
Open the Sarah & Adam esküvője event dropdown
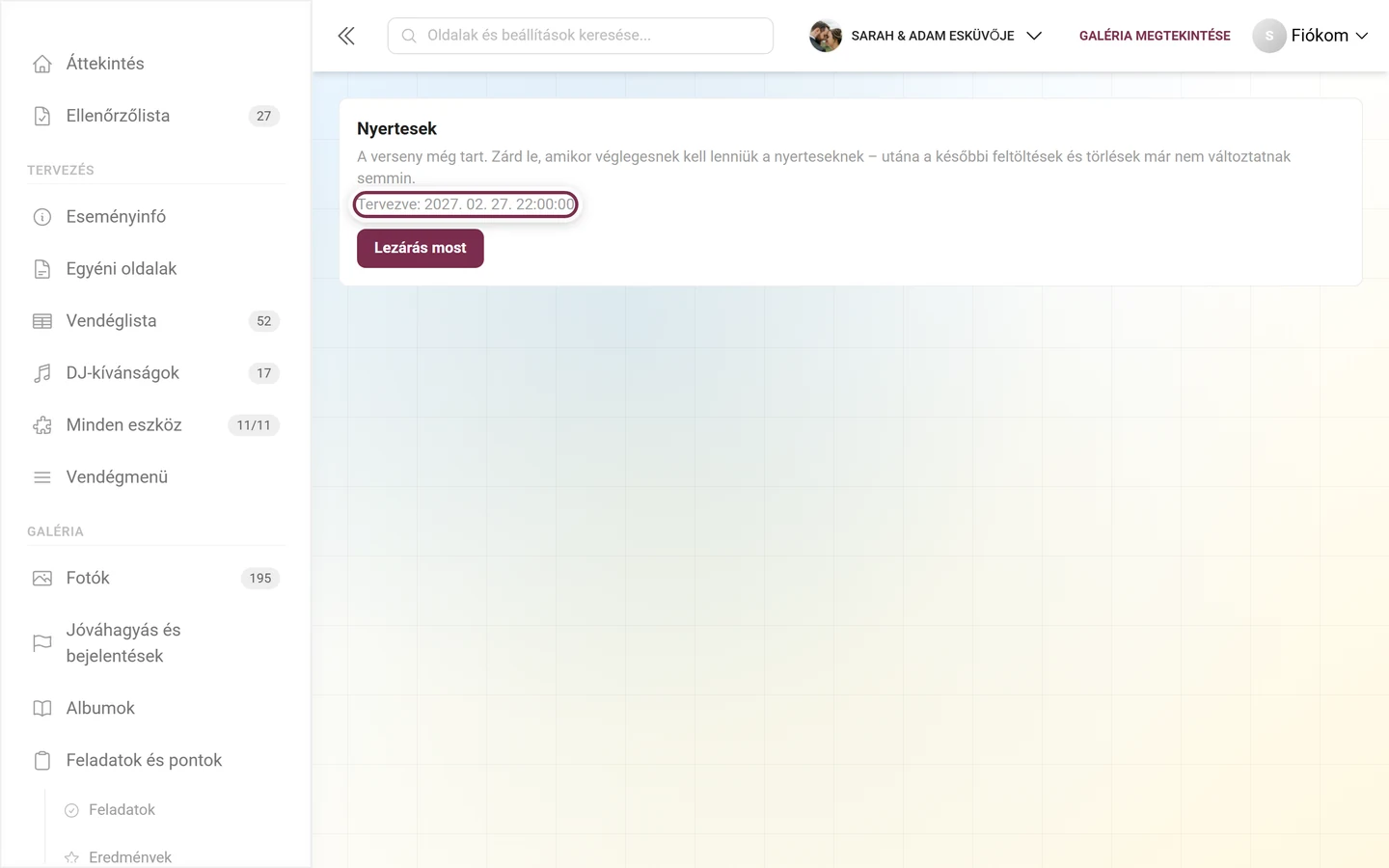926,36
